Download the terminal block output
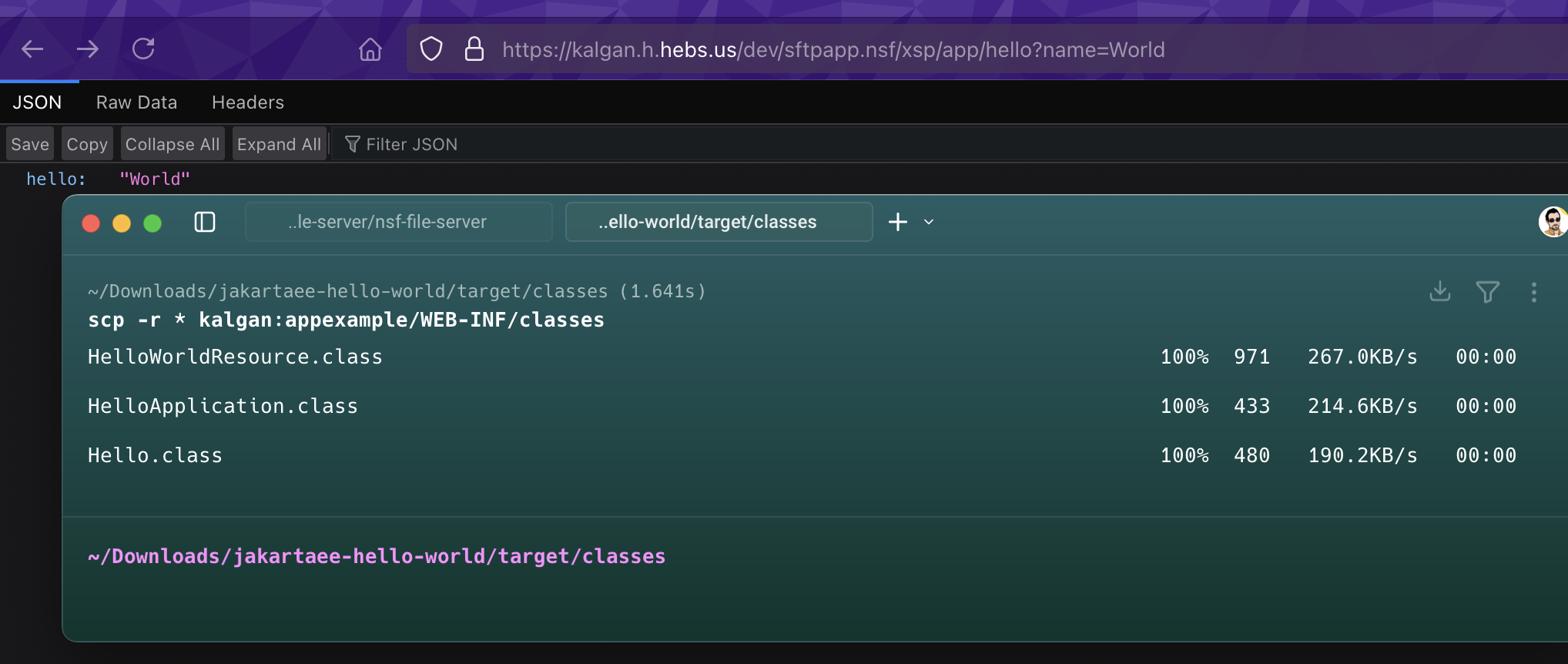This screenshot has width=1568, height=664. pos(1439,292)
